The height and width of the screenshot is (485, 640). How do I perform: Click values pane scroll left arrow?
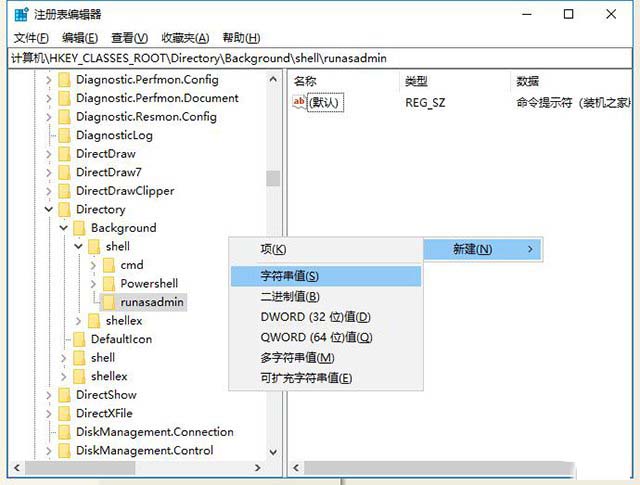296,468
